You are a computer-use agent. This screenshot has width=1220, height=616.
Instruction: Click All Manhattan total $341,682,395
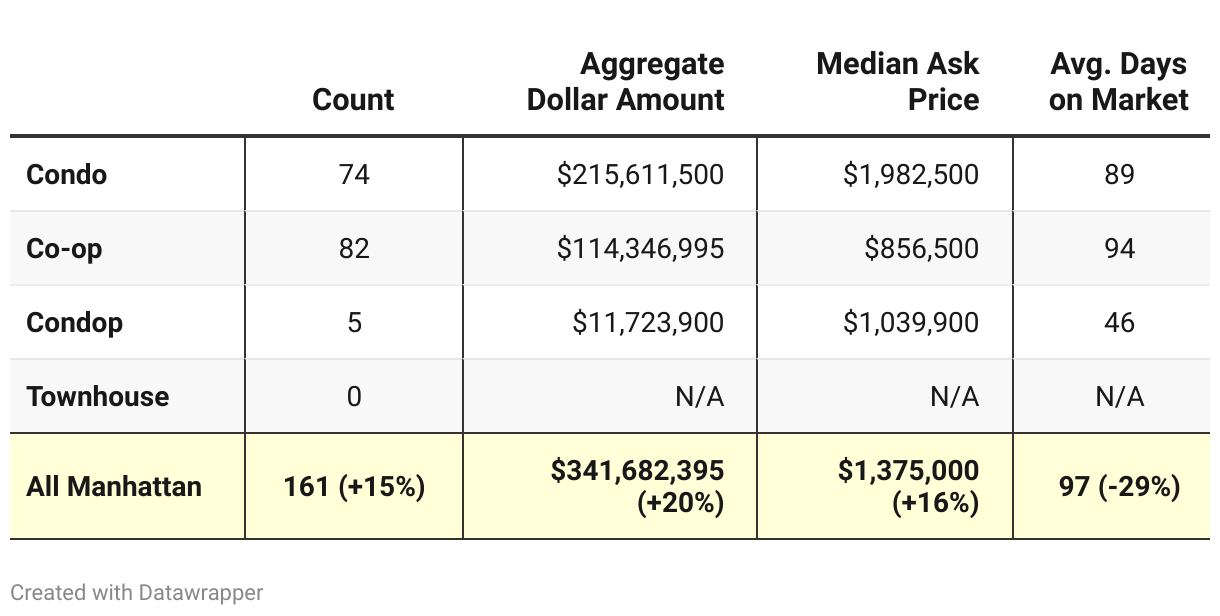[637, 470]
